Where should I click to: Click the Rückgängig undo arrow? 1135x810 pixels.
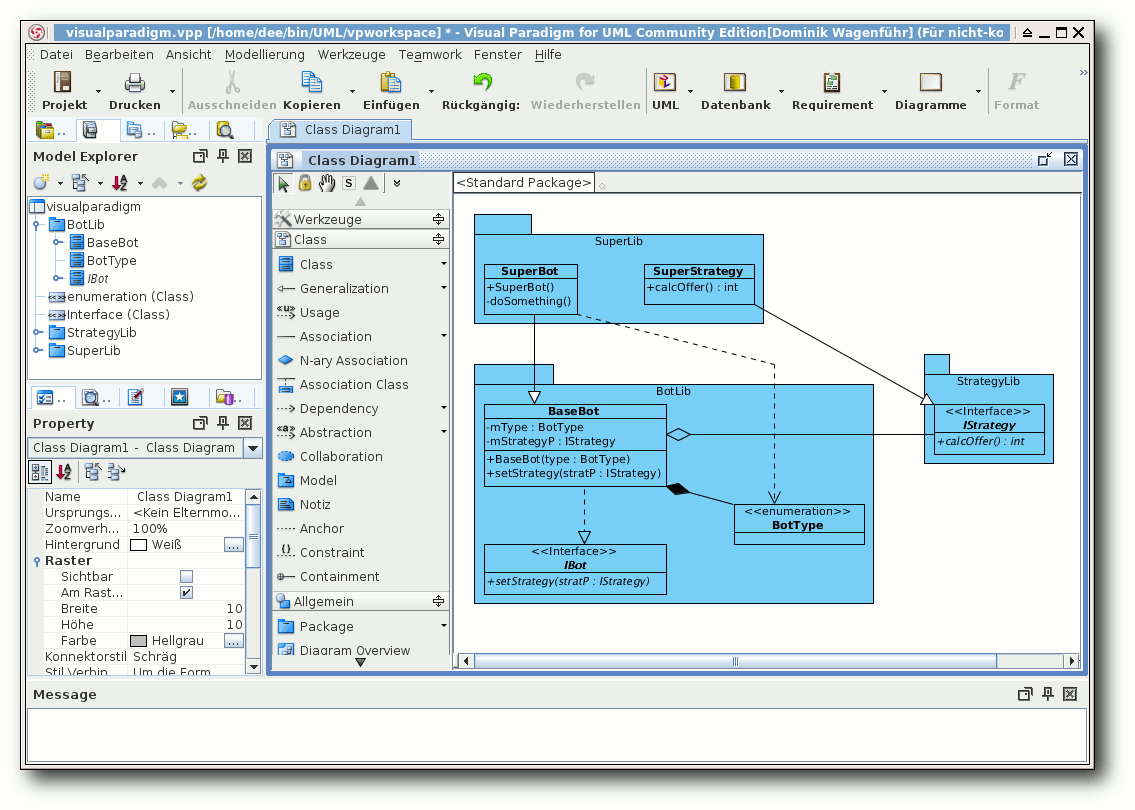point(481,82)
